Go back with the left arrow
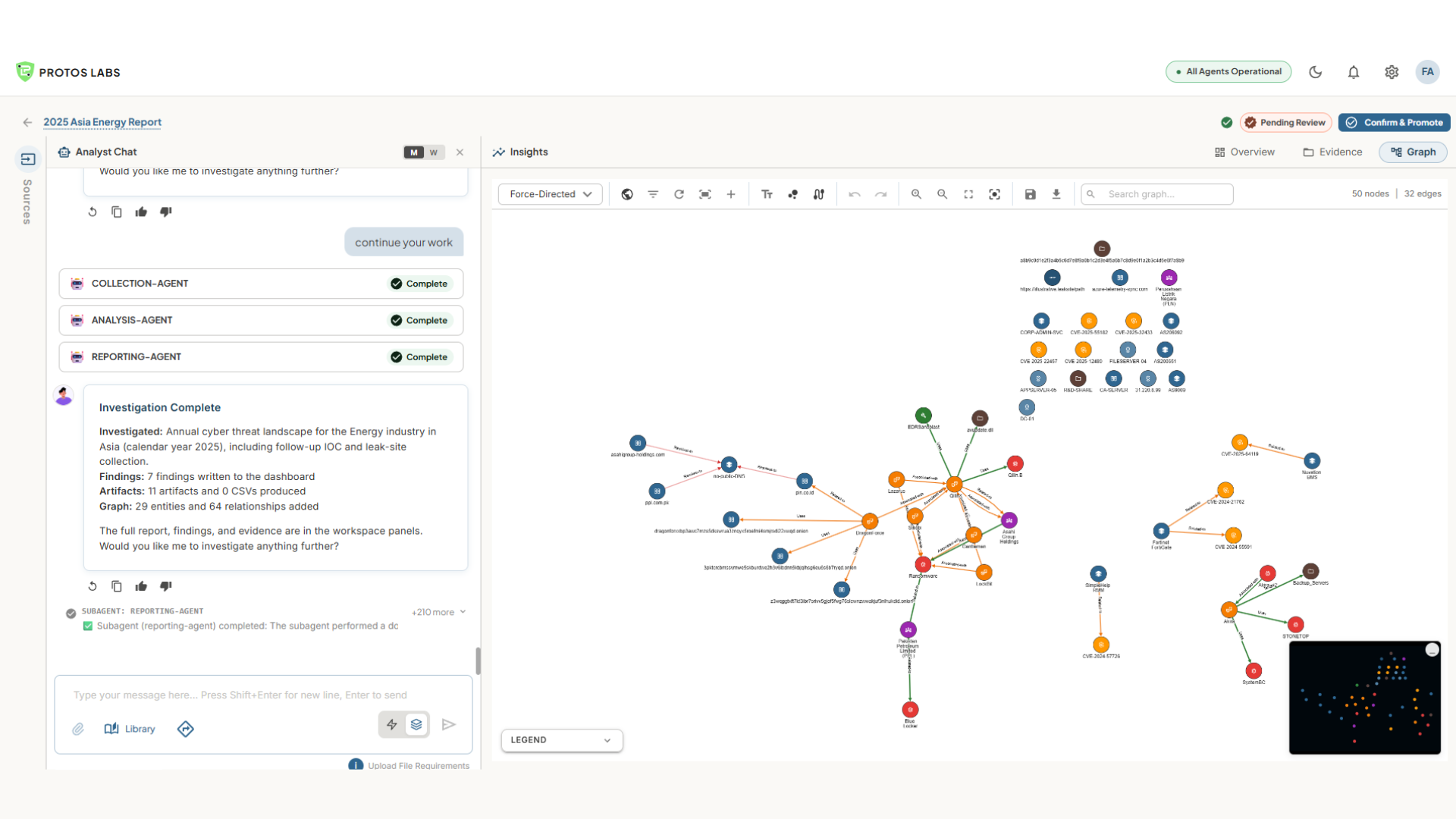The width and height of the screenshot is (1456, 819). tap(27, 122)
